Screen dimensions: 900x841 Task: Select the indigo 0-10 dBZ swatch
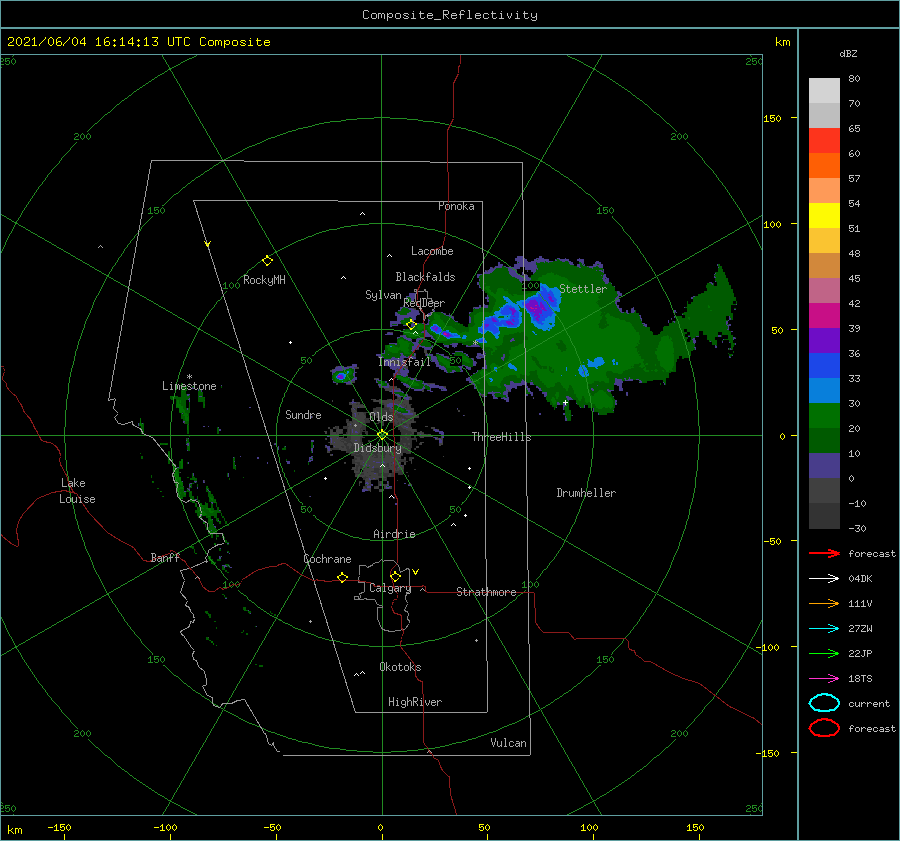click(824, 465)
